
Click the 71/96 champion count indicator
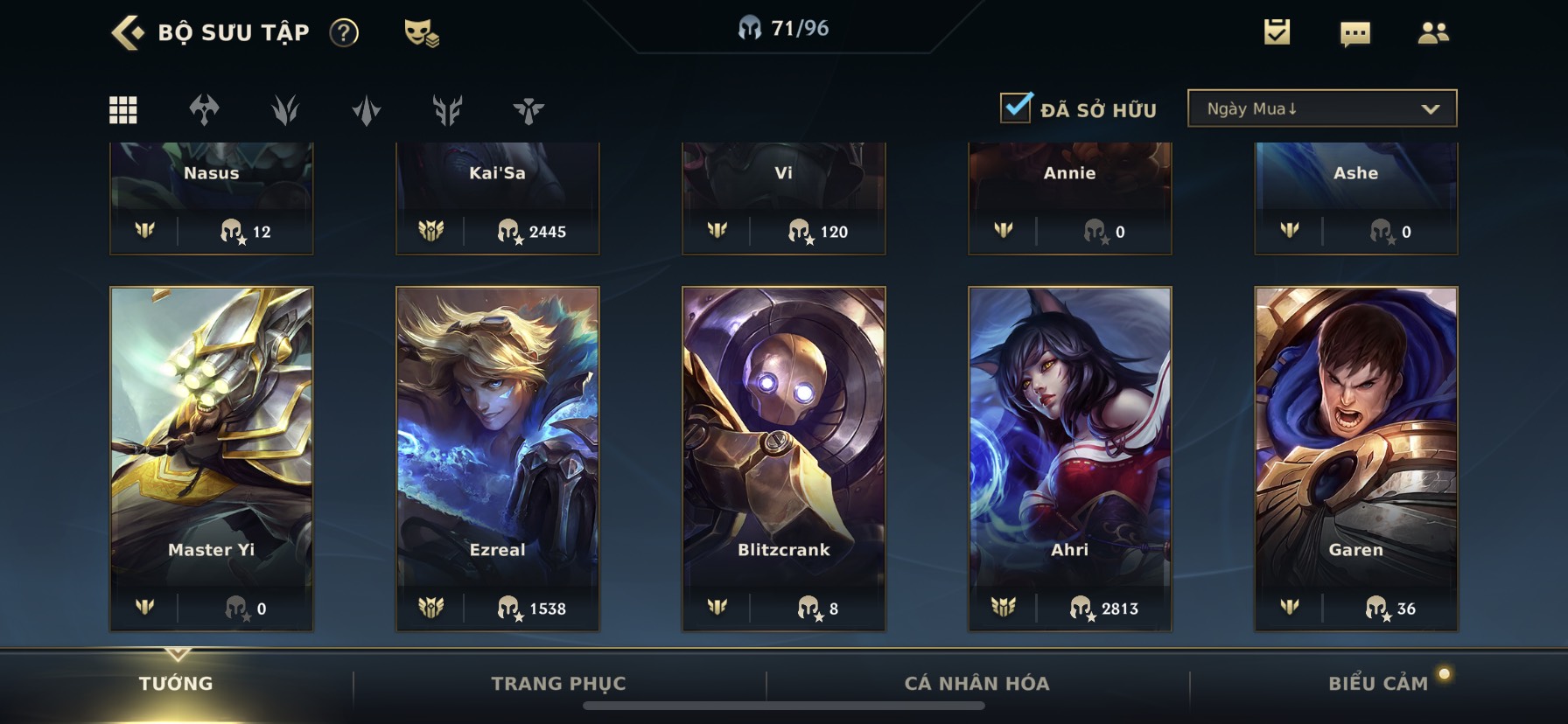click(x=783, y=29)
